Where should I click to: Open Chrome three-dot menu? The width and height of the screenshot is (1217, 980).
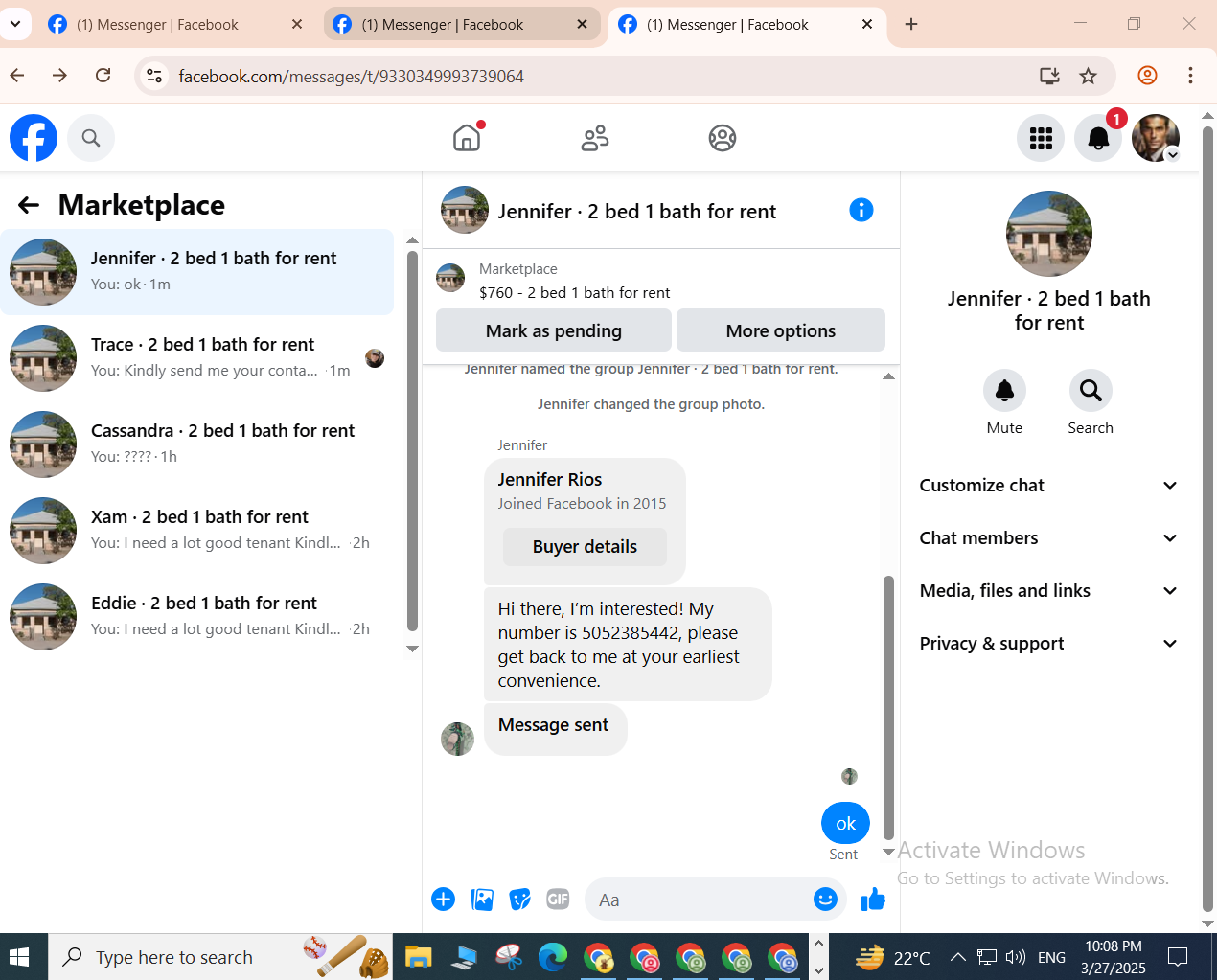tap(1190, 76)
